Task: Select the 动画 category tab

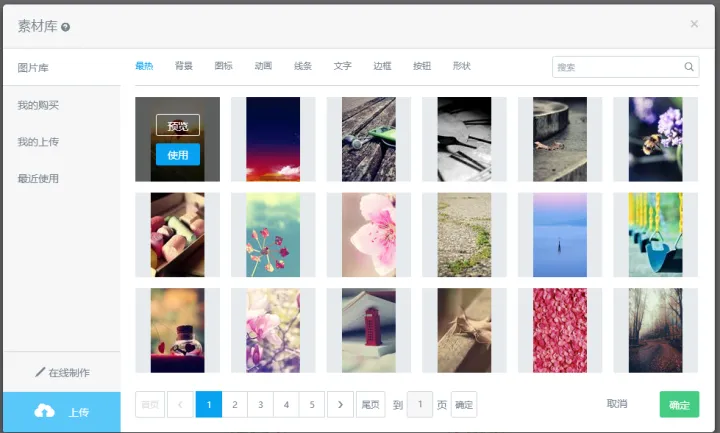Action: (263, 66)
